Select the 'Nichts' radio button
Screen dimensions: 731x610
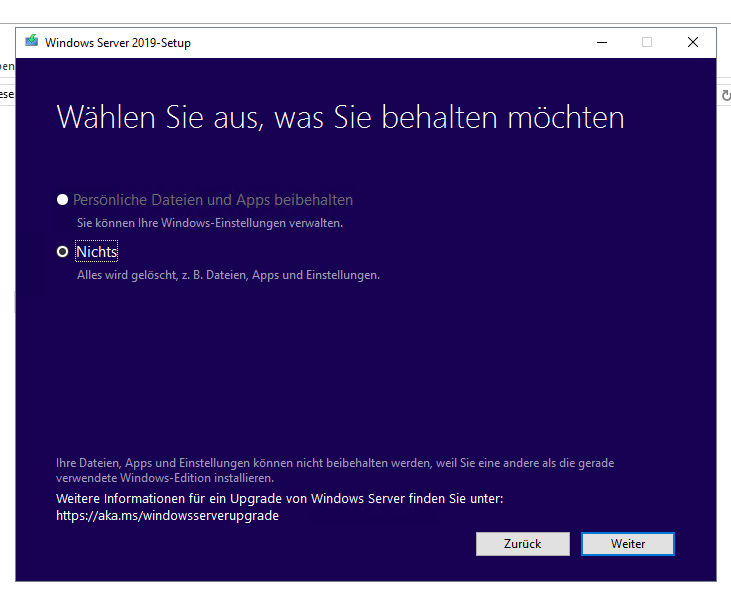[62, 252]
